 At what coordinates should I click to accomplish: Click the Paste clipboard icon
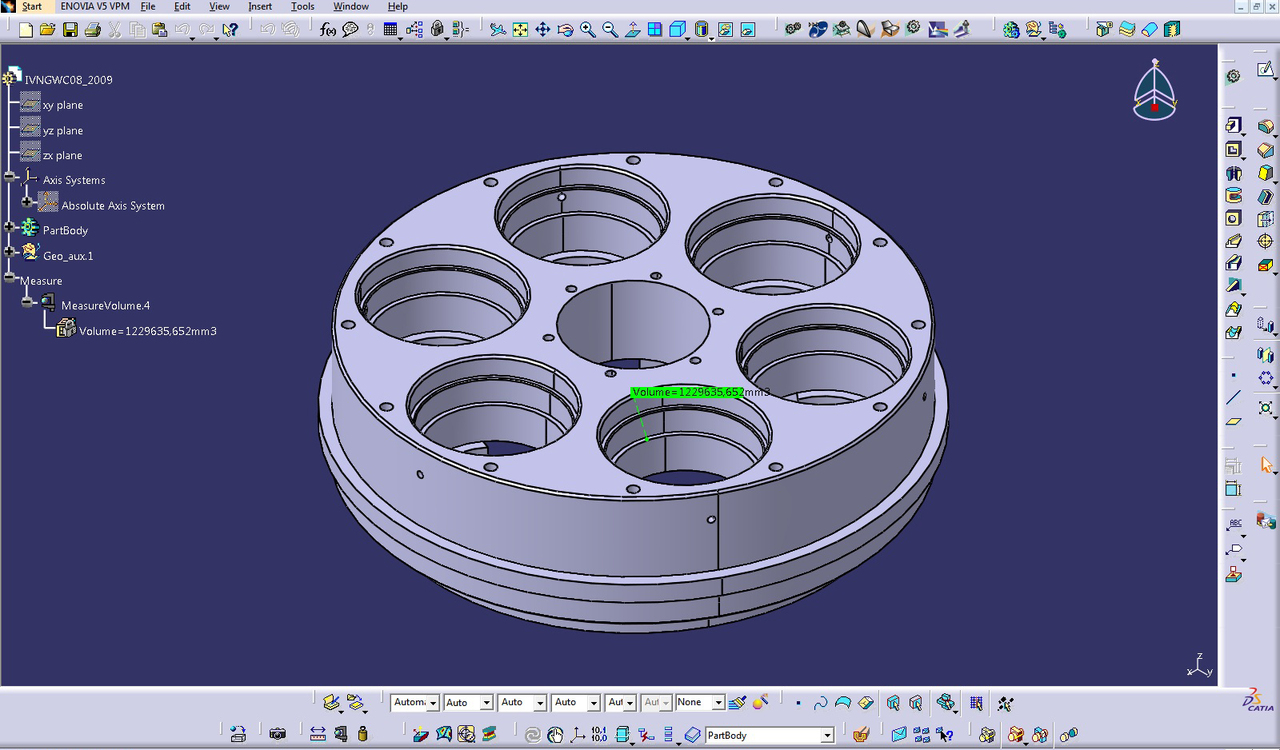159,30
